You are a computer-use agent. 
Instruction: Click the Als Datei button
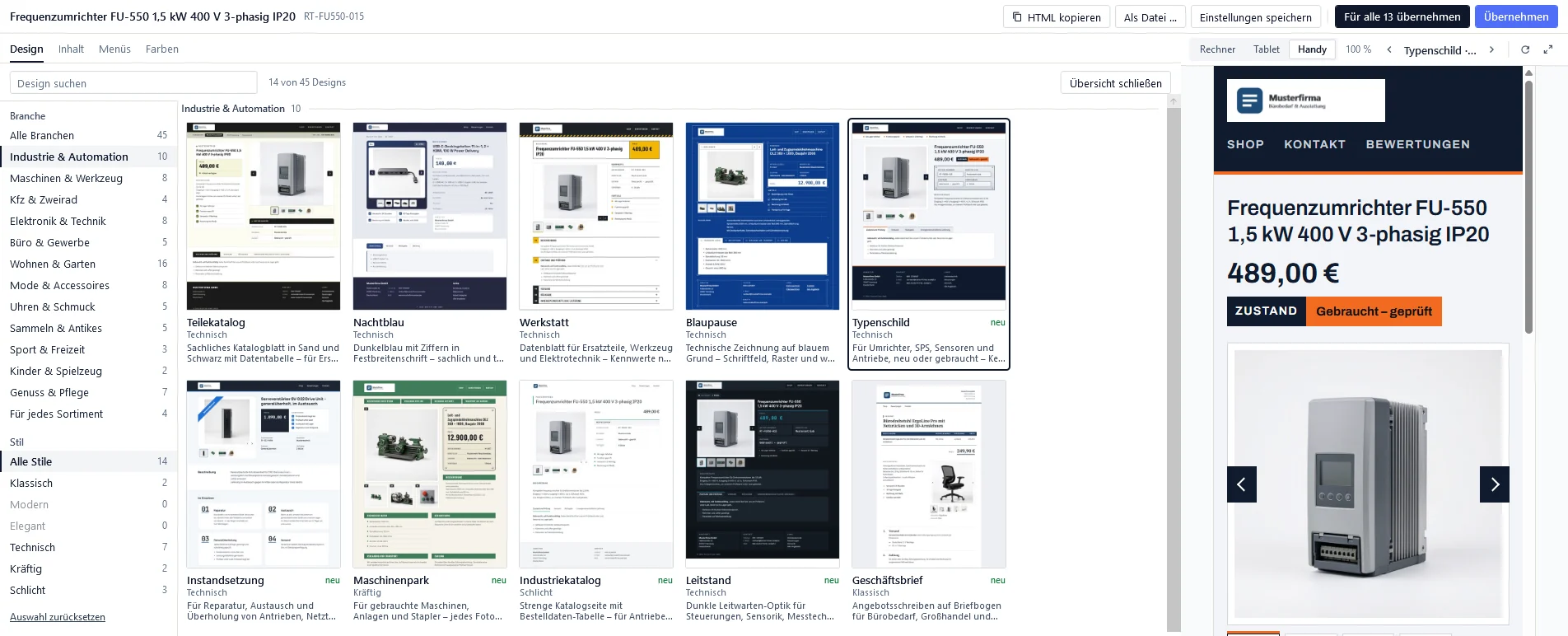pos(1150,17)
